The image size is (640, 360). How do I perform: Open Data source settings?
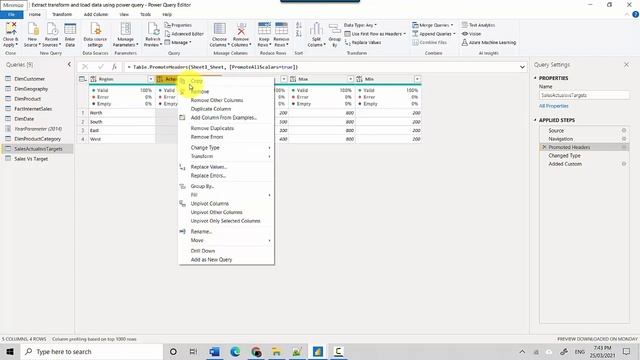point(95,34)
